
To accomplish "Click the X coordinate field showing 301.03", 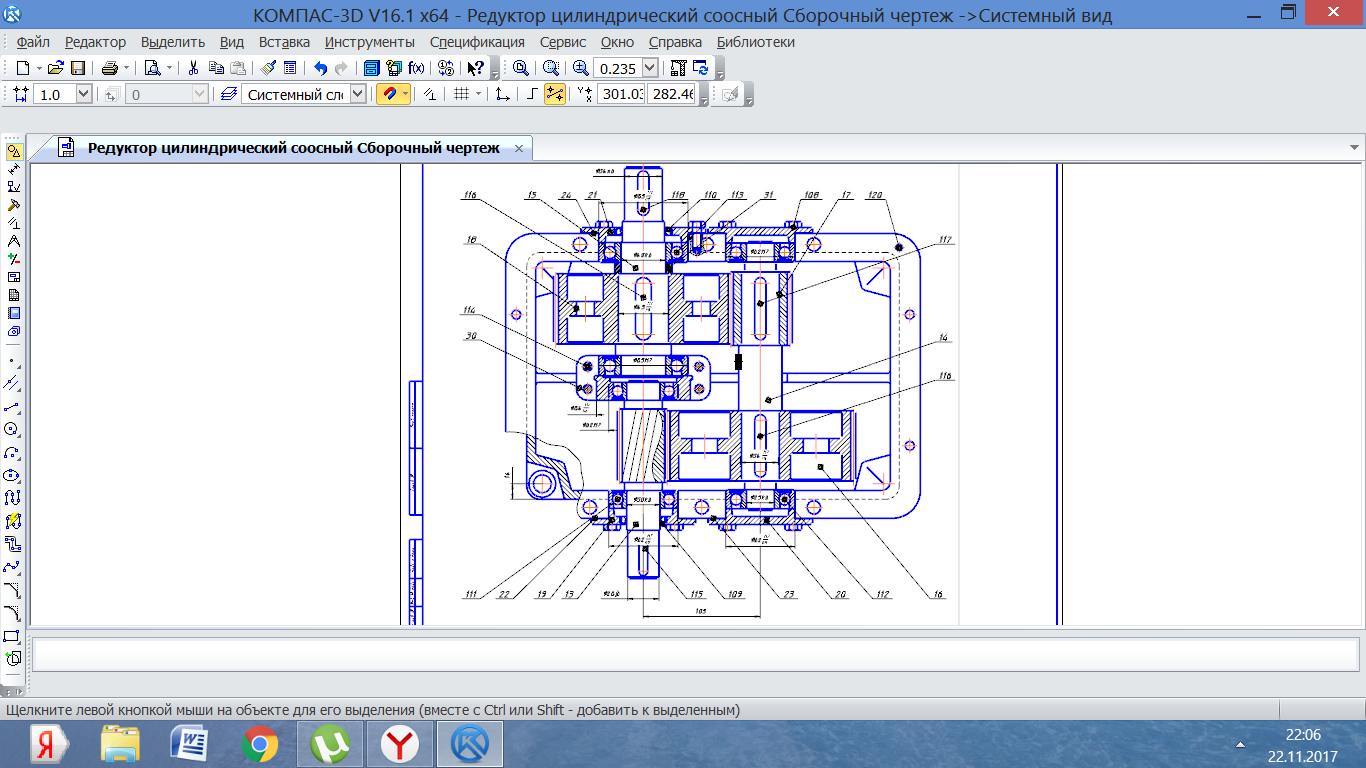I will click(x=620, y=94).
